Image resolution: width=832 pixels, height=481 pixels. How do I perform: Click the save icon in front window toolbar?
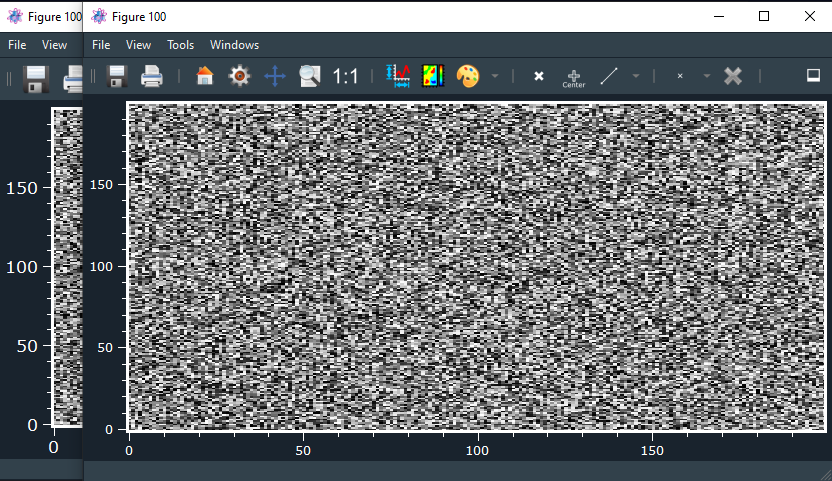point(117,76)
